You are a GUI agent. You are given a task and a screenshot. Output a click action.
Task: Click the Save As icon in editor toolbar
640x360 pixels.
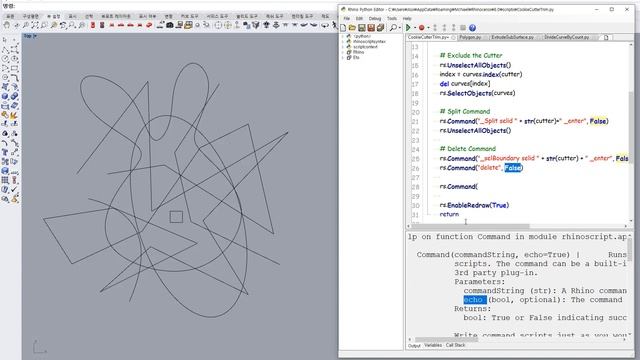click(x=371, y=28)
